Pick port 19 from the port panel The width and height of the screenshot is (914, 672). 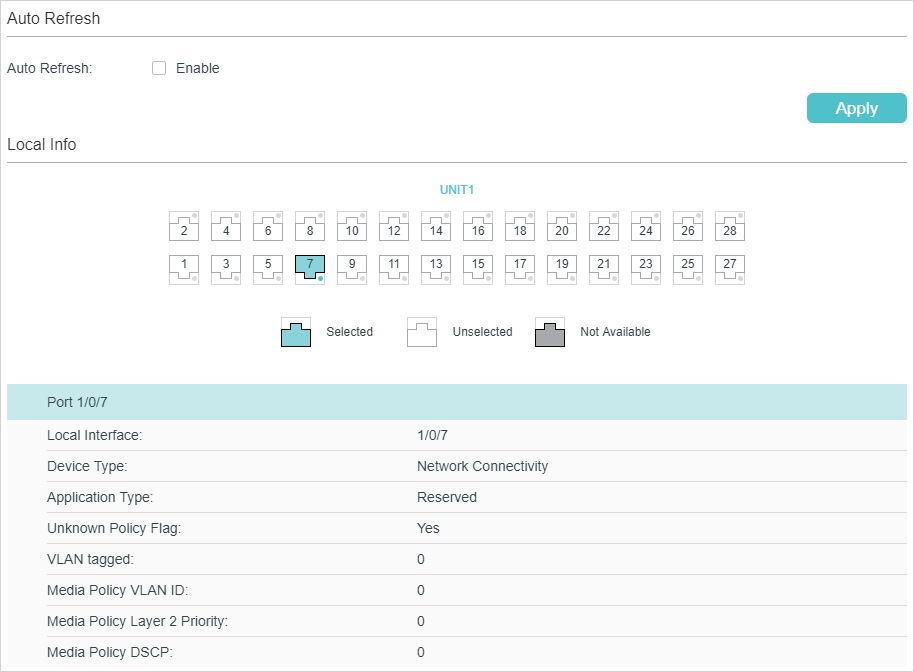click(562, 269)
